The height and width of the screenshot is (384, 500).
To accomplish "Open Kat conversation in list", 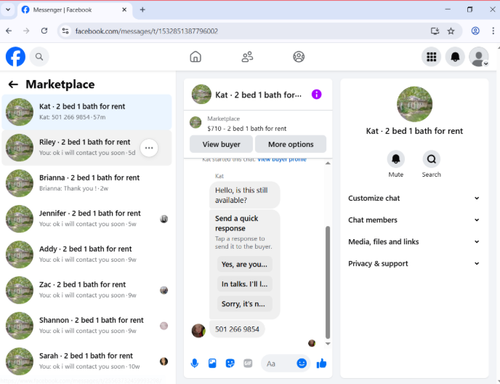I will point(87,112).
